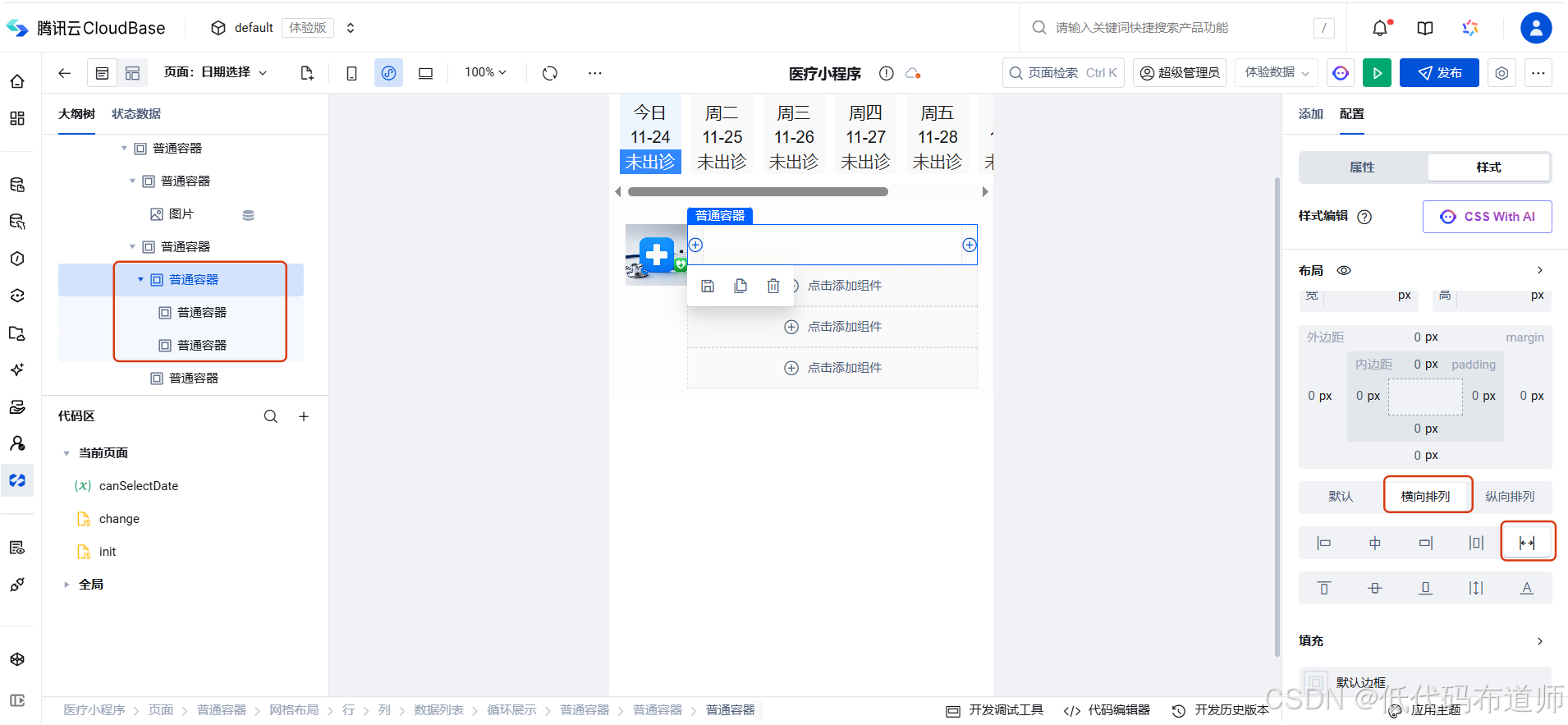
Task: Search in the 代码区 panel
Action: pos(271,416)
